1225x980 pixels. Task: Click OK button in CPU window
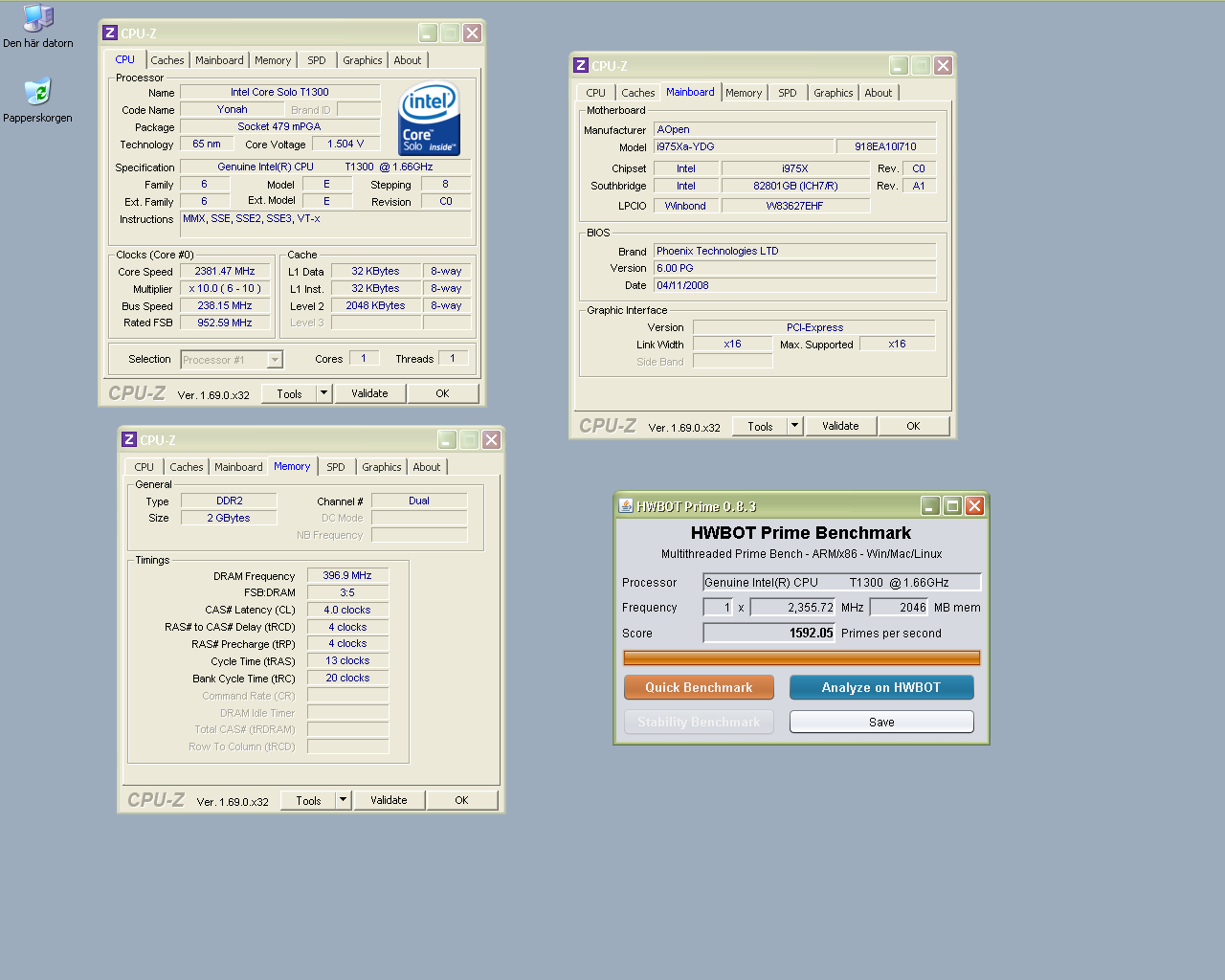442,393
